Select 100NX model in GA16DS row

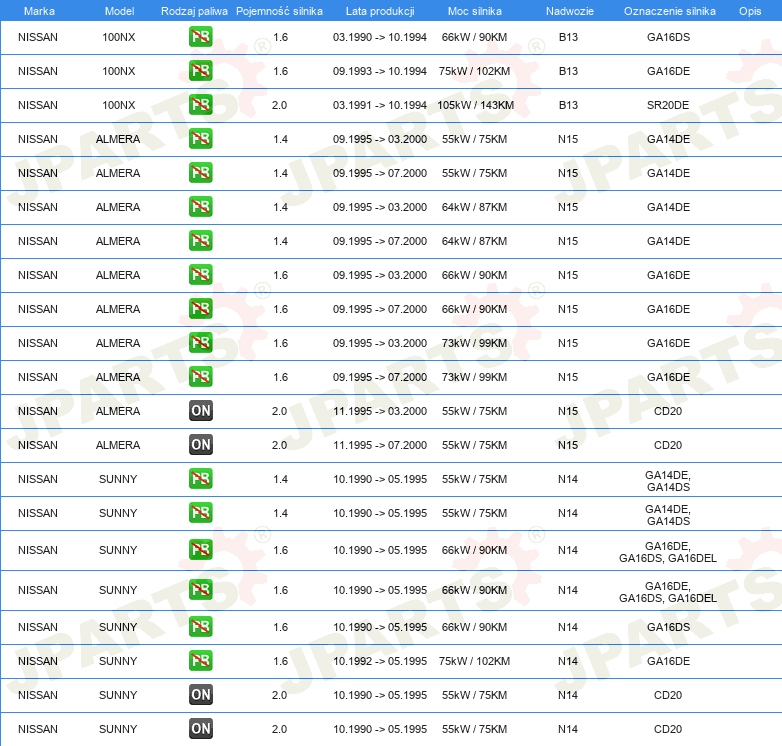119,37
